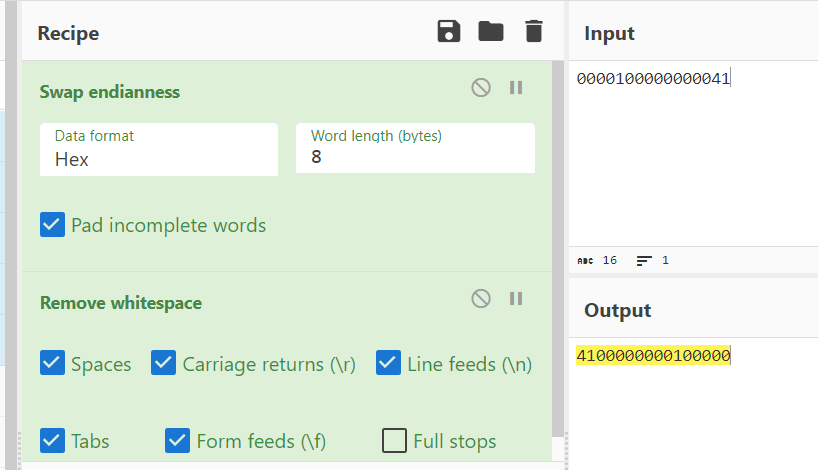Screen dimensions: 818x470
Task: Toggle Pad incomplete words checkbox
Action: [x=53, y=225]
